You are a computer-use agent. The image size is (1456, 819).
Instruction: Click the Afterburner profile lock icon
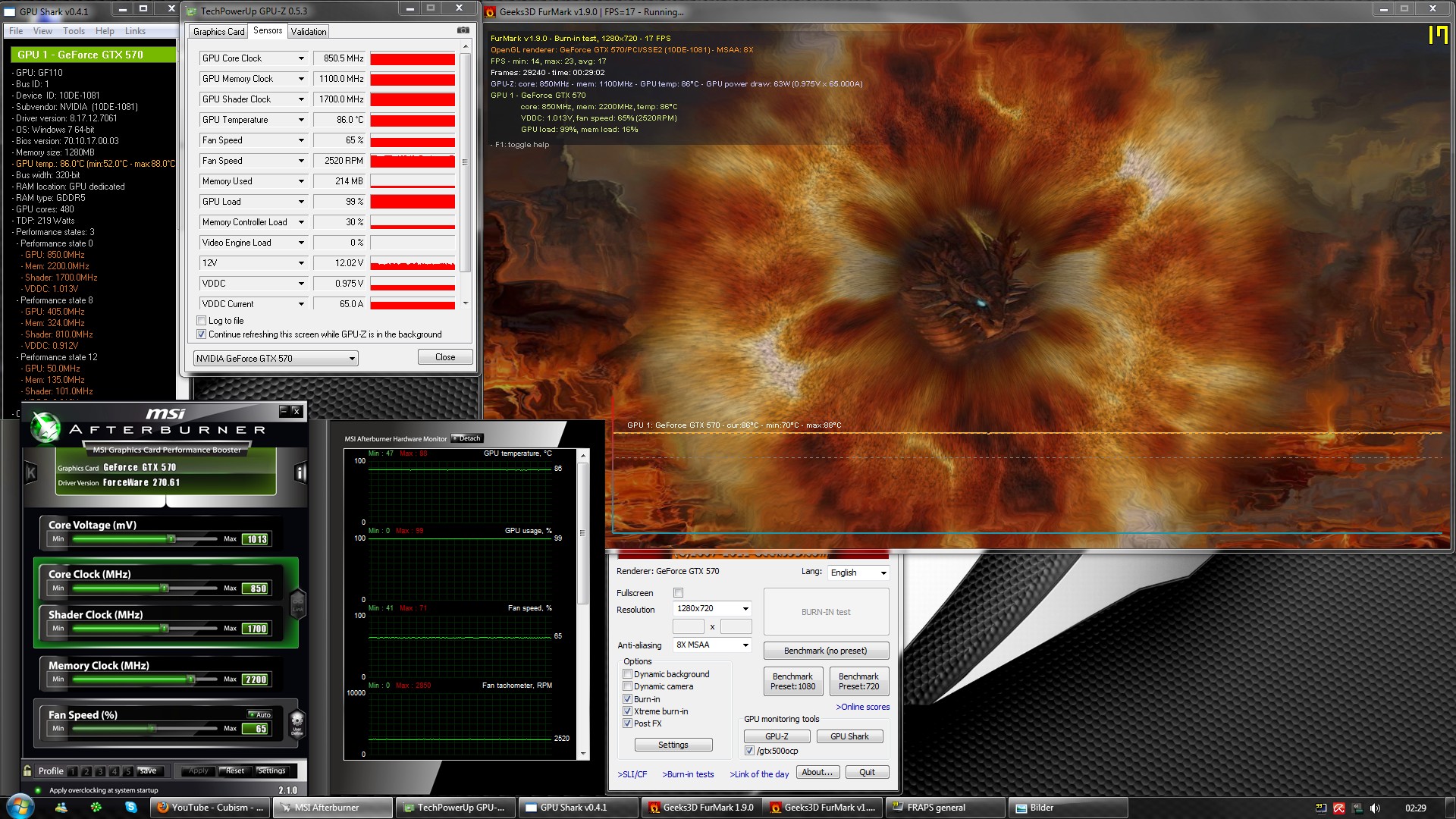[27, 771]
